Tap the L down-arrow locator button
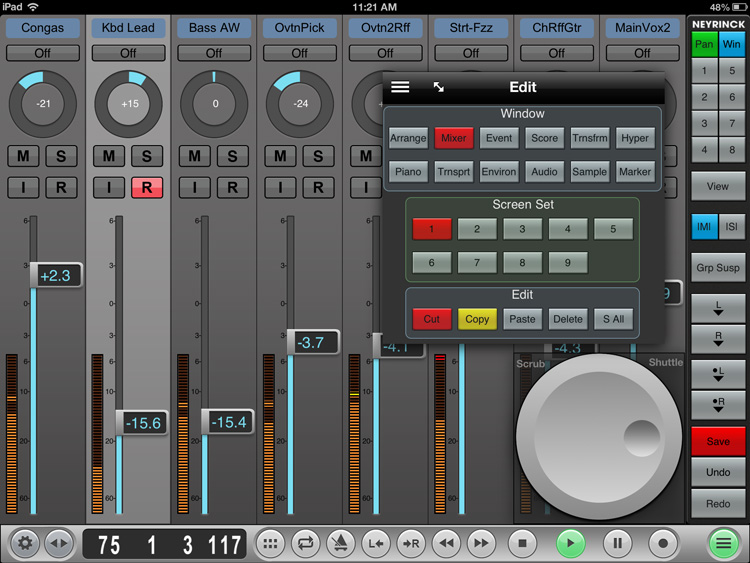The image size is (750, 563). pos(718,309)
